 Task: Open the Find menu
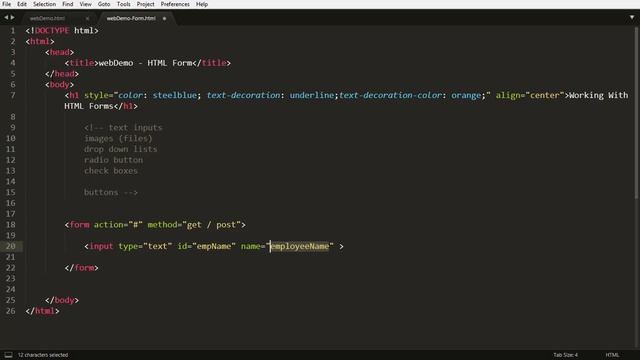[x=67, y=4]
